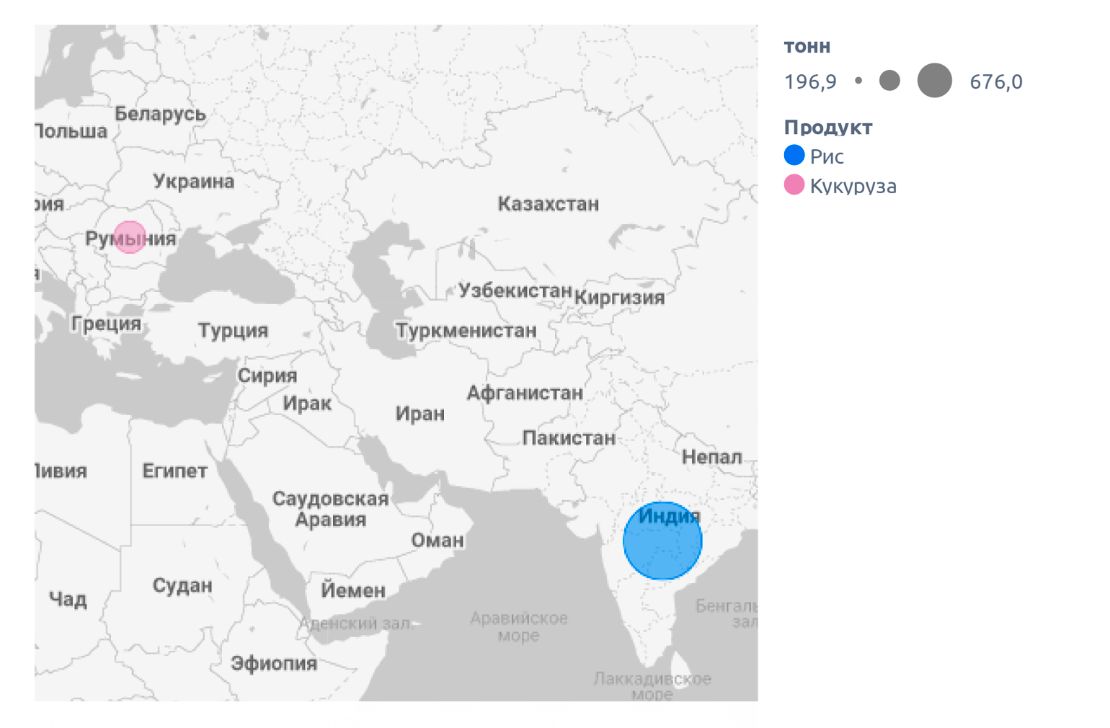1110x728 pixels.
Task: Click the medium gray size legend circle
Action: [890, 81]
